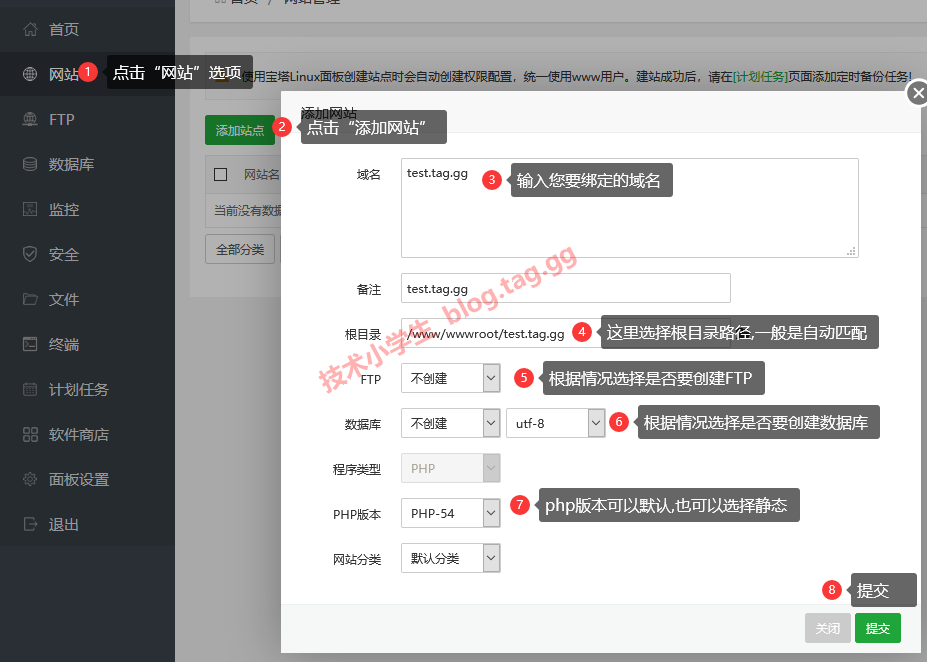The image size is (927, 662).
Task: Click the database sidebar icon
Action: click(x=30, y=164)
